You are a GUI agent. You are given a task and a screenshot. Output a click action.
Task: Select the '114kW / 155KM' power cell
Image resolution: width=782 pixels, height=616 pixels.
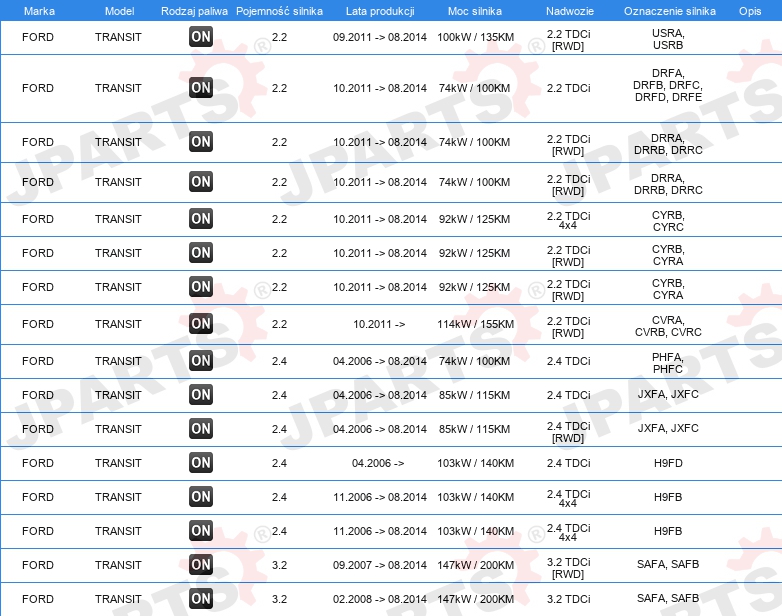tap(475, 324)
